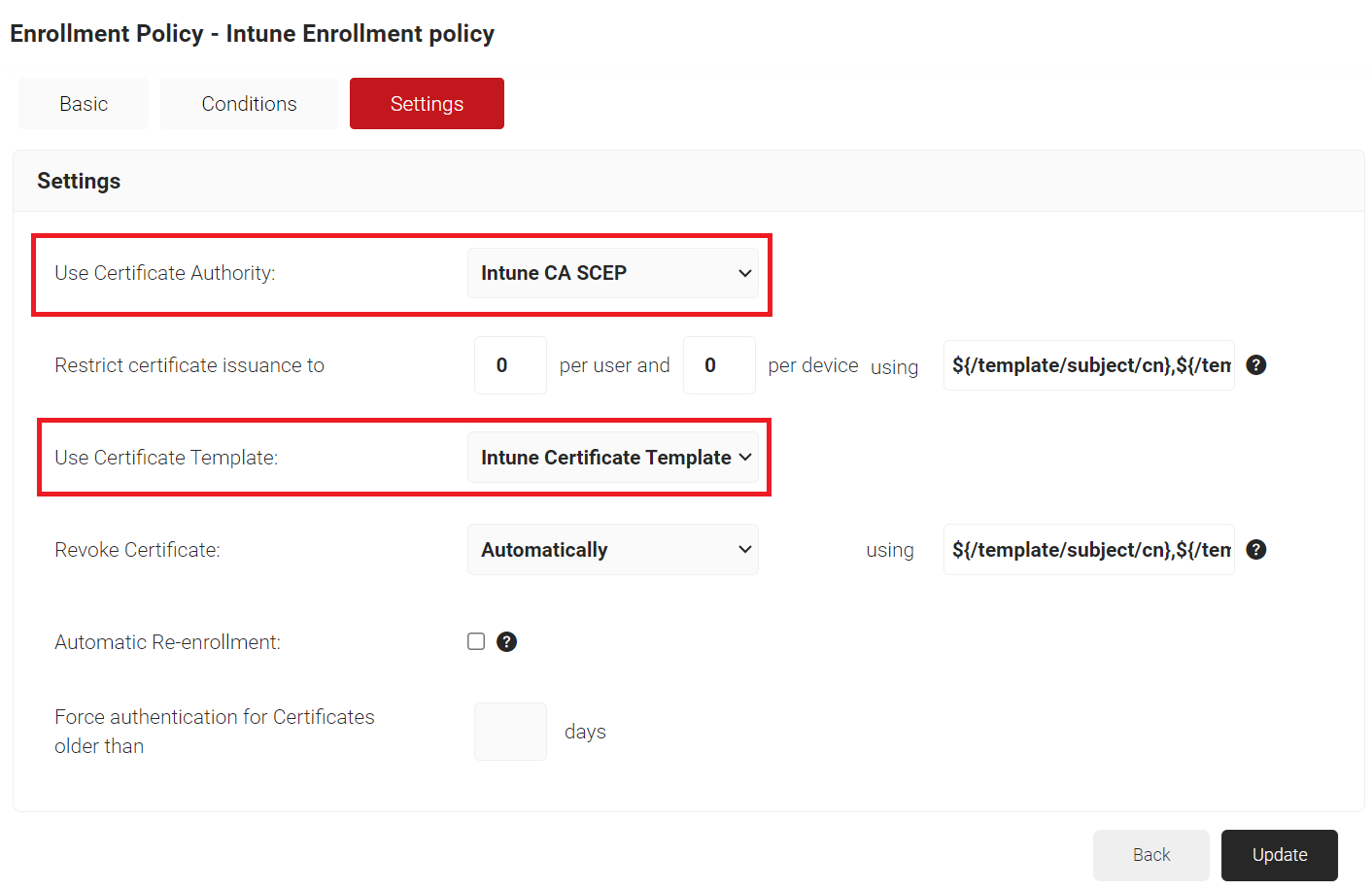Screen dimensions: 1372x890
Task: Open the Use Certificate Authority dropdown
Action: [613, 273]
